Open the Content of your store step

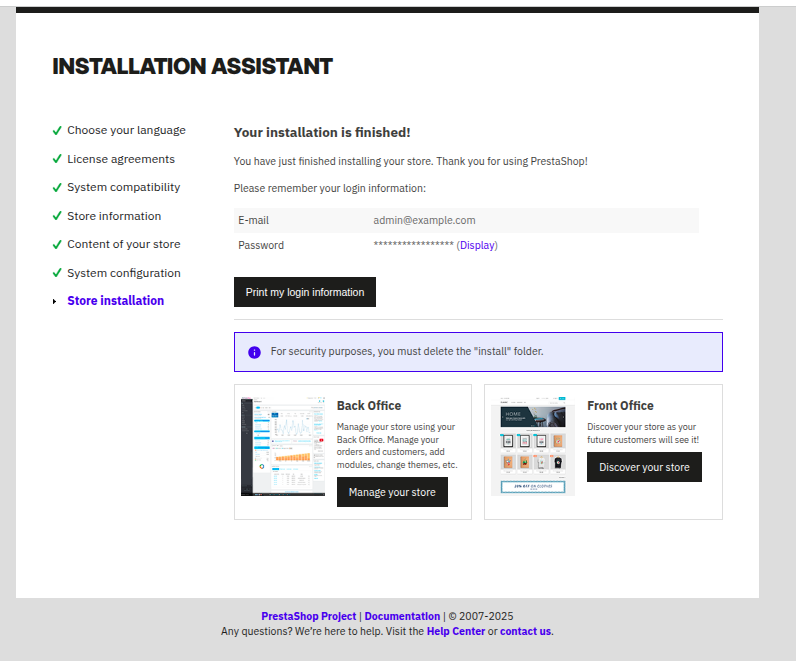point(124,244)
